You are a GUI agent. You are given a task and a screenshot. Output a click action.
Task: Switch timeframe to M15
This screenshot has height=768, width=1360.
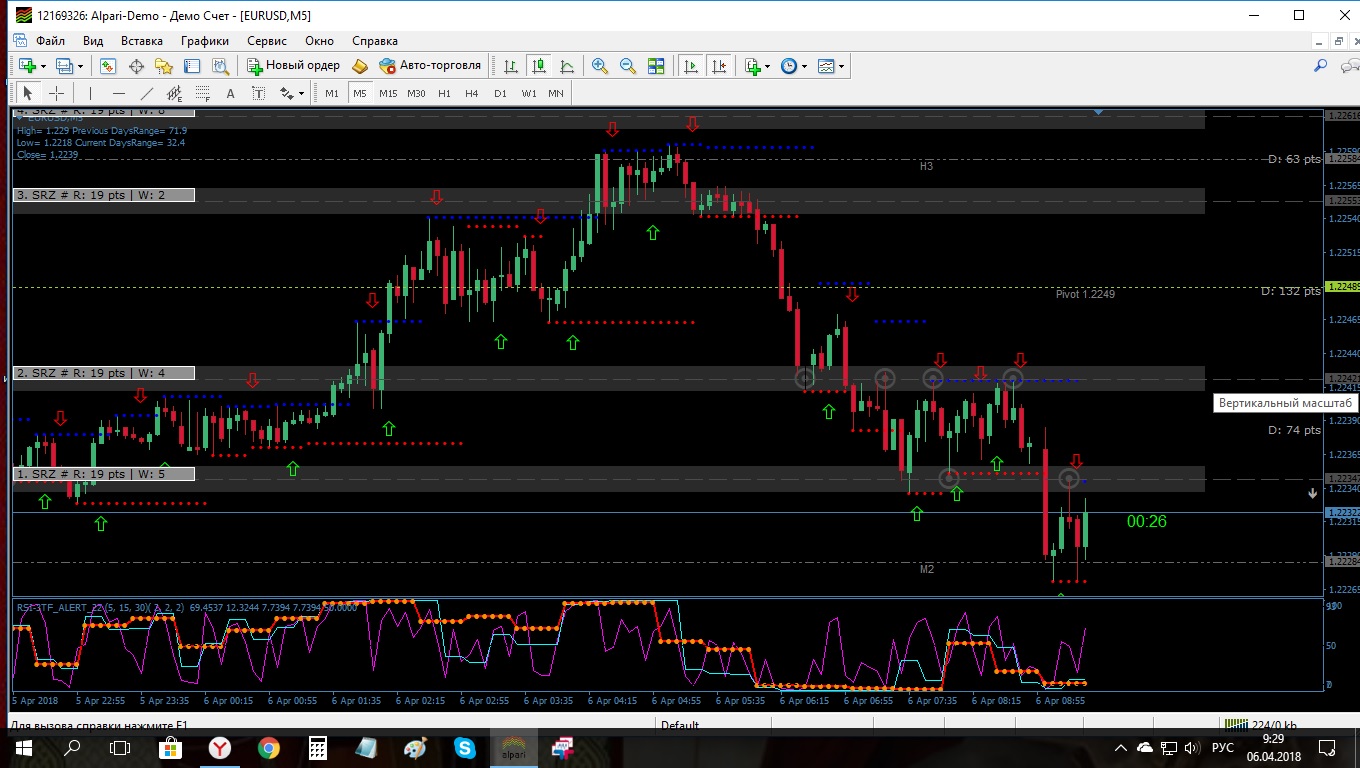click(388, 93)
